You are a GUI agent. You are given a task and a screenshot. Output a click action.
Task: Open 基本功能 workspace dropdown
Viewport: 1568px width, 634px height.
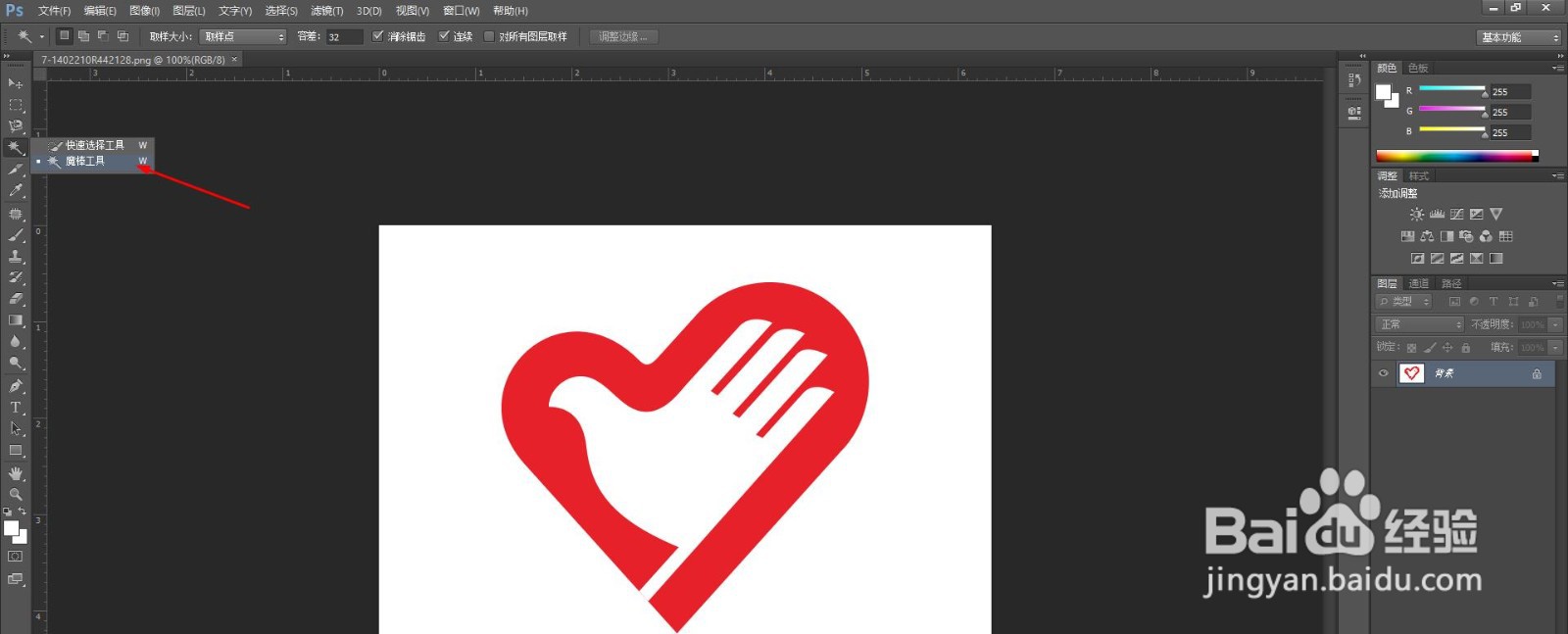[1518, 37]
